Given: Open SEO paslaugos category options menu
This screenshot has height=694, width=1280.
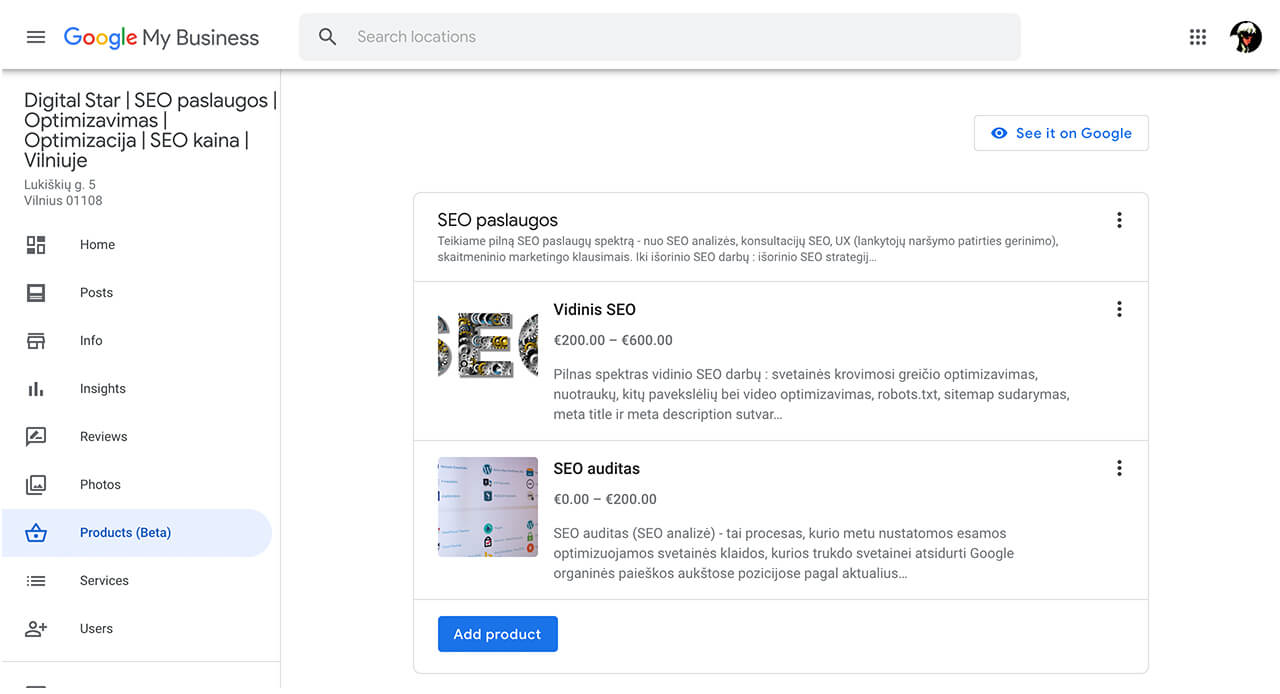Looking at the screenshot, I should click(x=1119, y=220).
